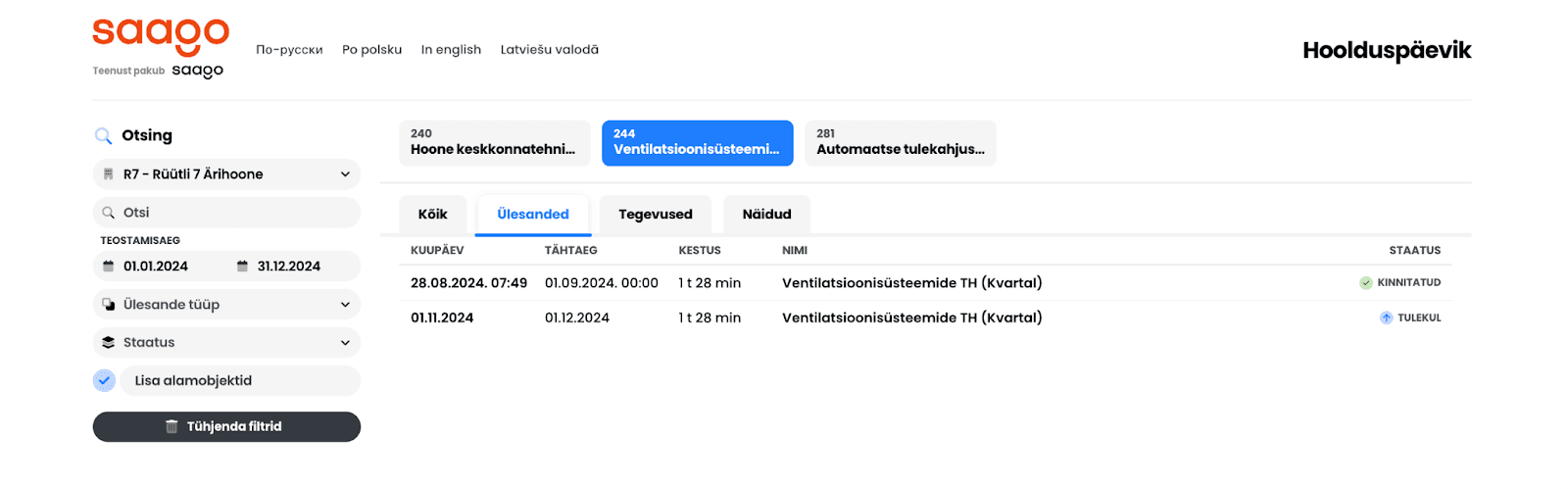The height and width of the screenshot is (489, 1568).
Task: Click task name in the Tulekul row
Action: [x=912, y=318]
